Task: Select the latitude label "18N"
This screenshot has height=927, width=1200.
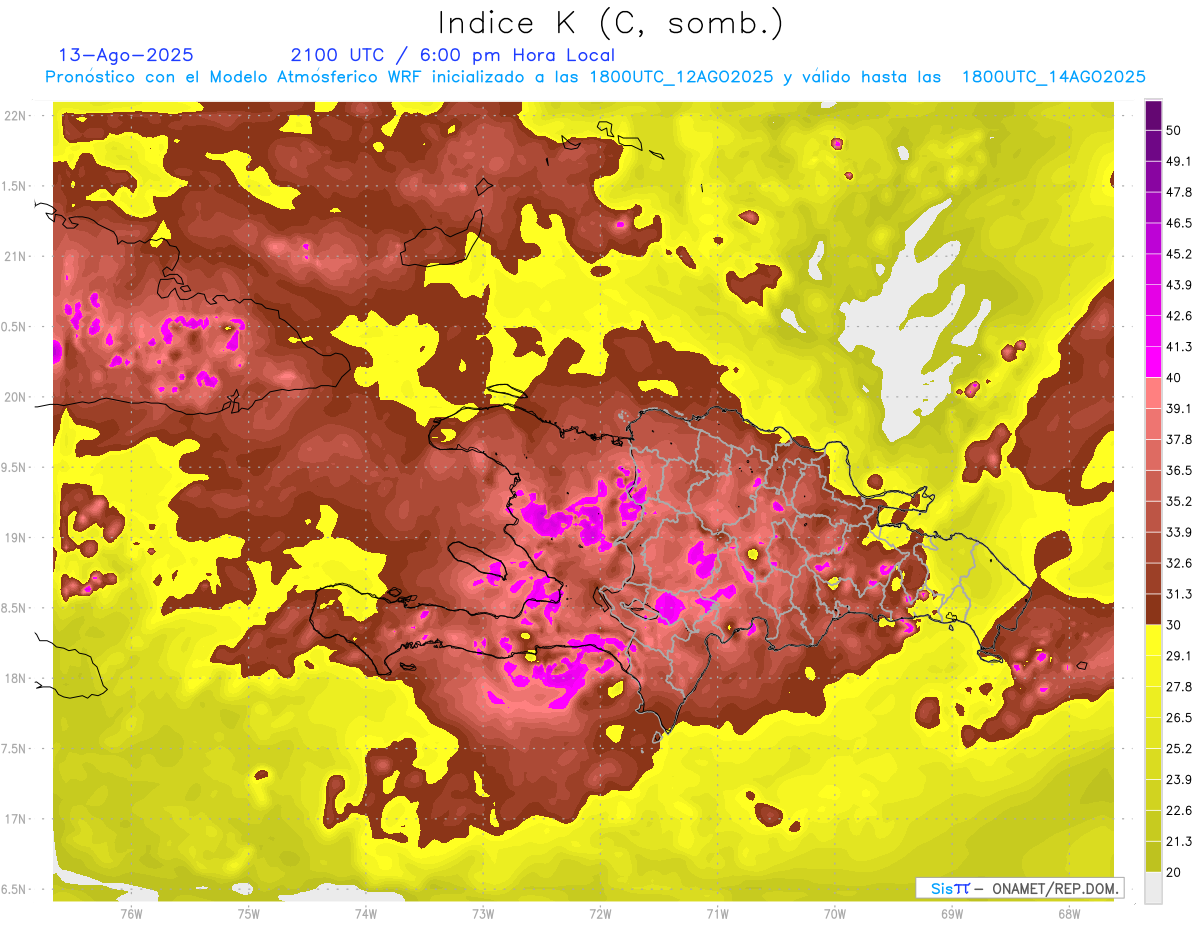Action: click(x=15, y=678)
